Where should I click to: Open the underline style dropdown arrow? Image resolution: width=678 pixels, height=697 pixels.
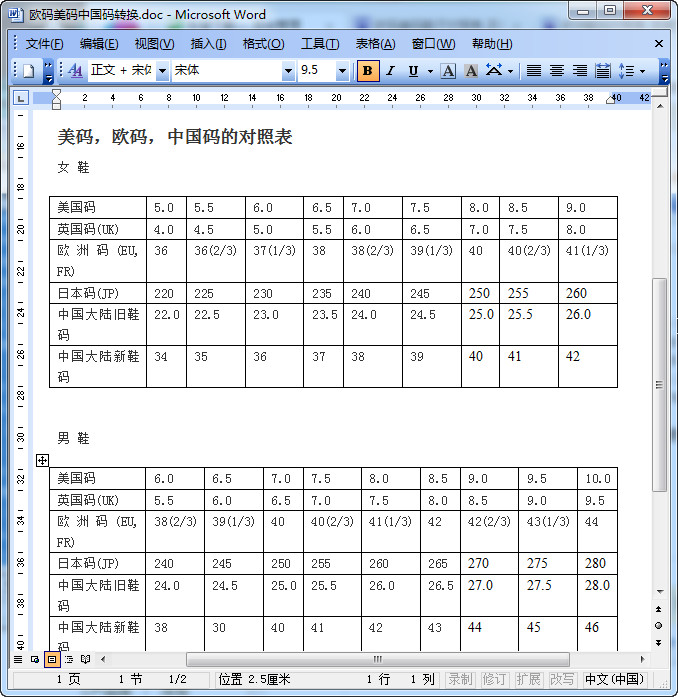pyautogui.click(x=430, y=71)
